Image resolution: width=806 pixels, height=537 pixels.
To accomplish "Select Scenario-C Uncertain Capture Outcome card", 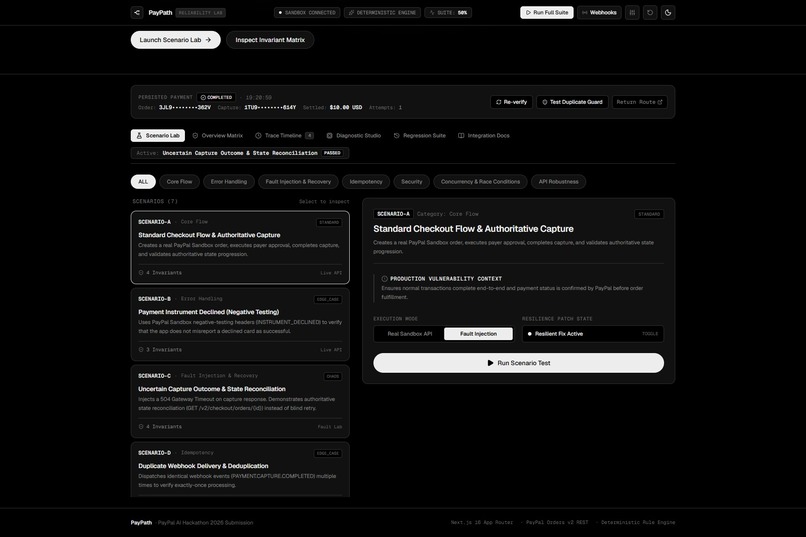I will point(240,401).
